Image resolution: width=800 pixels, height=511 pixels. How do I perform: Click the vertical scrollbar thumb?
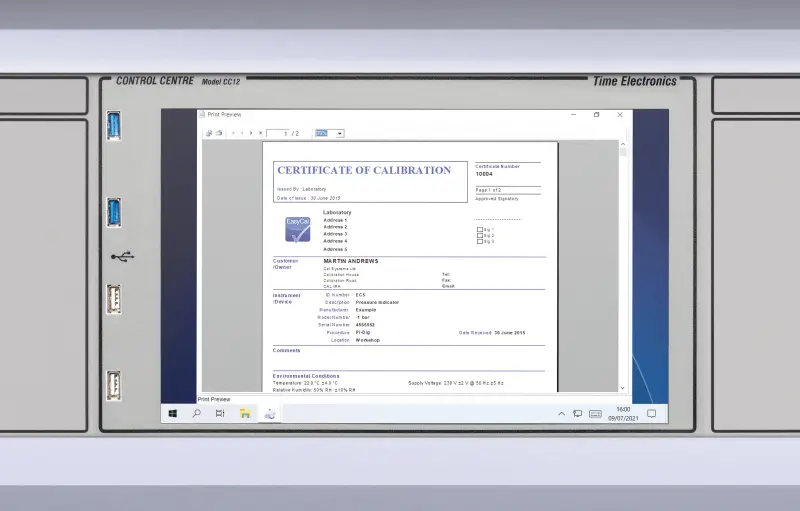(622, 152)
